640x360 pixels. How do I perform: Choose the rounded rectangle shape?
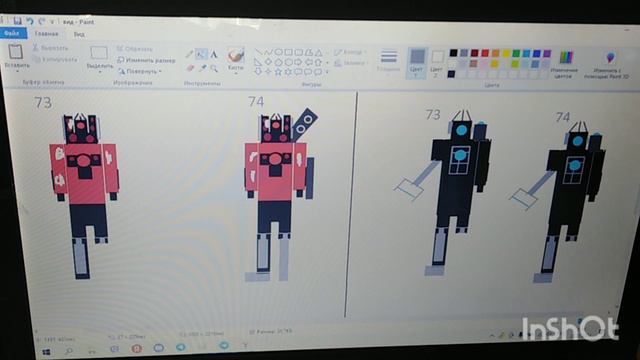click(299, 52)
